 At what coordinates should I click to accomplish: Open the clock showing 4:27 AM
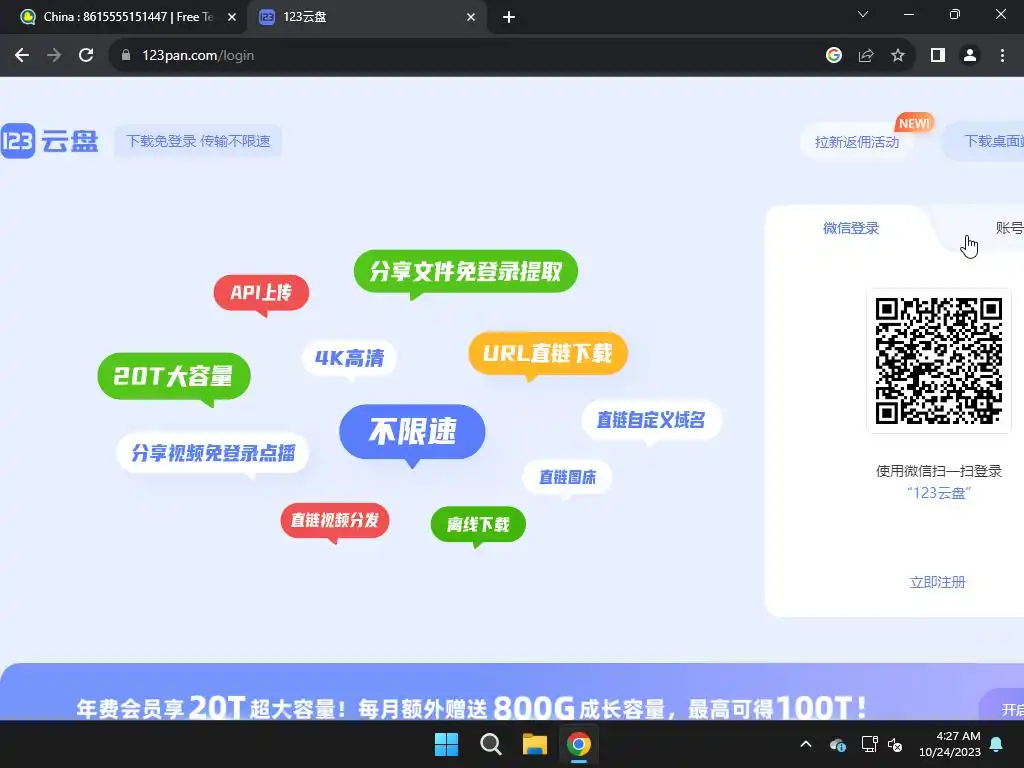click(950, 744)
